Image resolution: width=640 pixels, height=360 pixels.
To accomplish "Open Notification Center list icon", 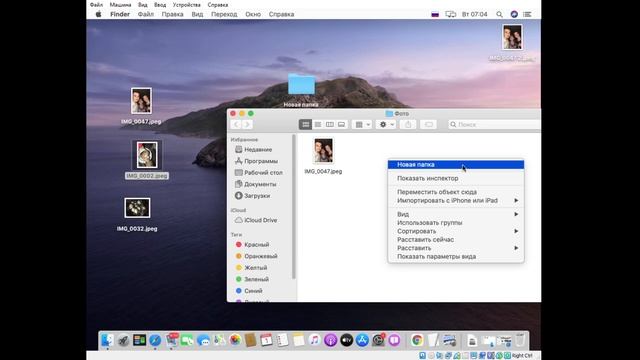I will point(527,14).
